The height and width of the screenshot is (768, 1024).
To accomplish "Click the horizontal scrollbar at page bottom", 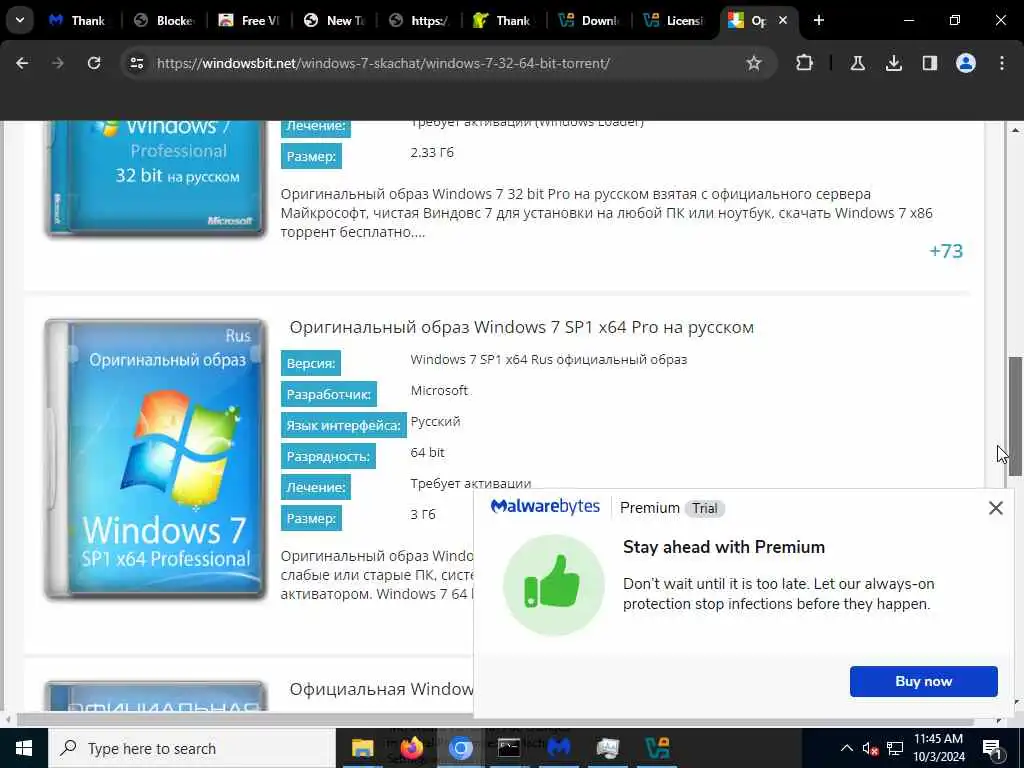I will click(x=495, y=720).
